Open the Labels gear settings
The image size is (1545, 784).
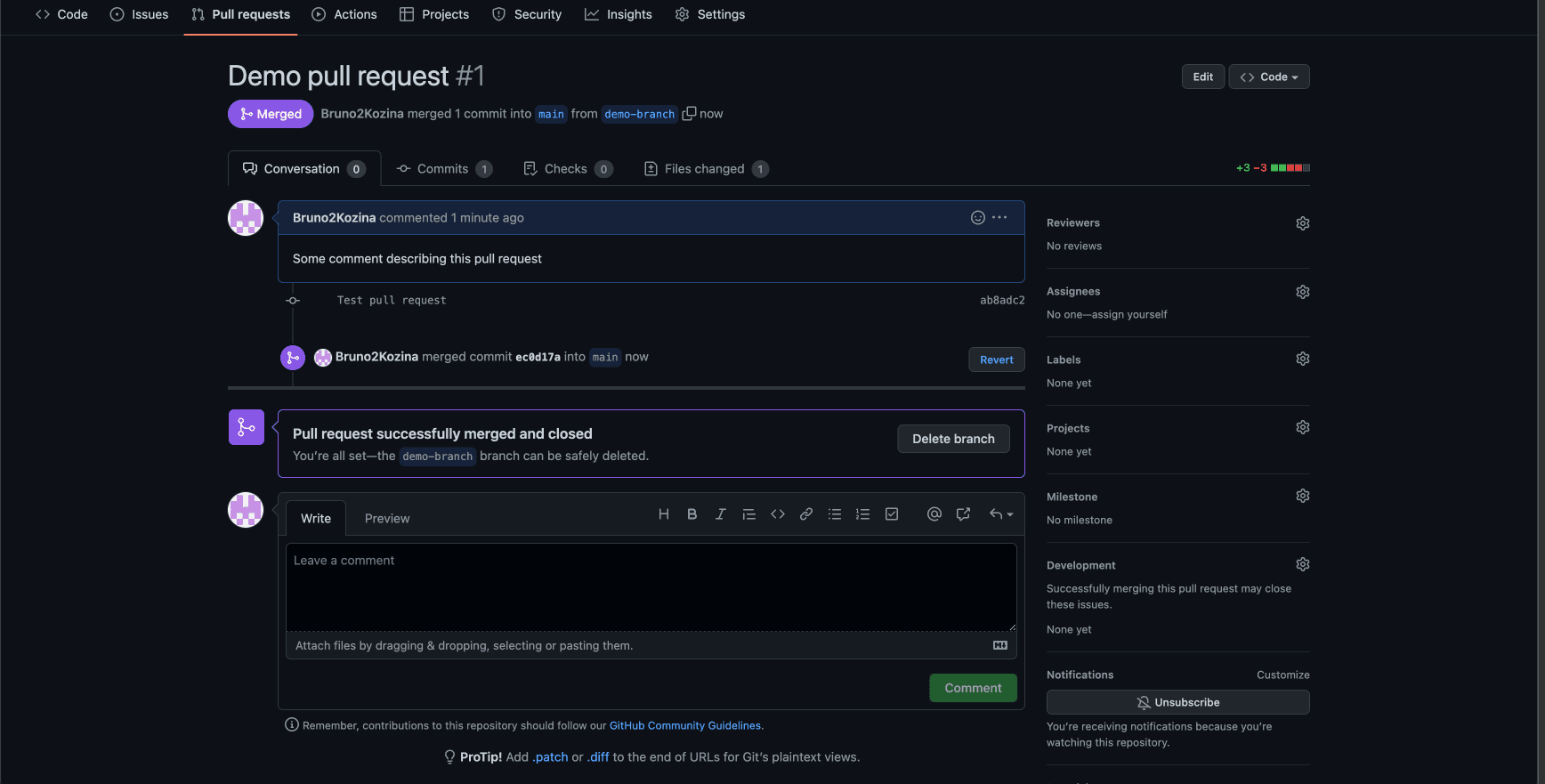tap(1302, 359)
